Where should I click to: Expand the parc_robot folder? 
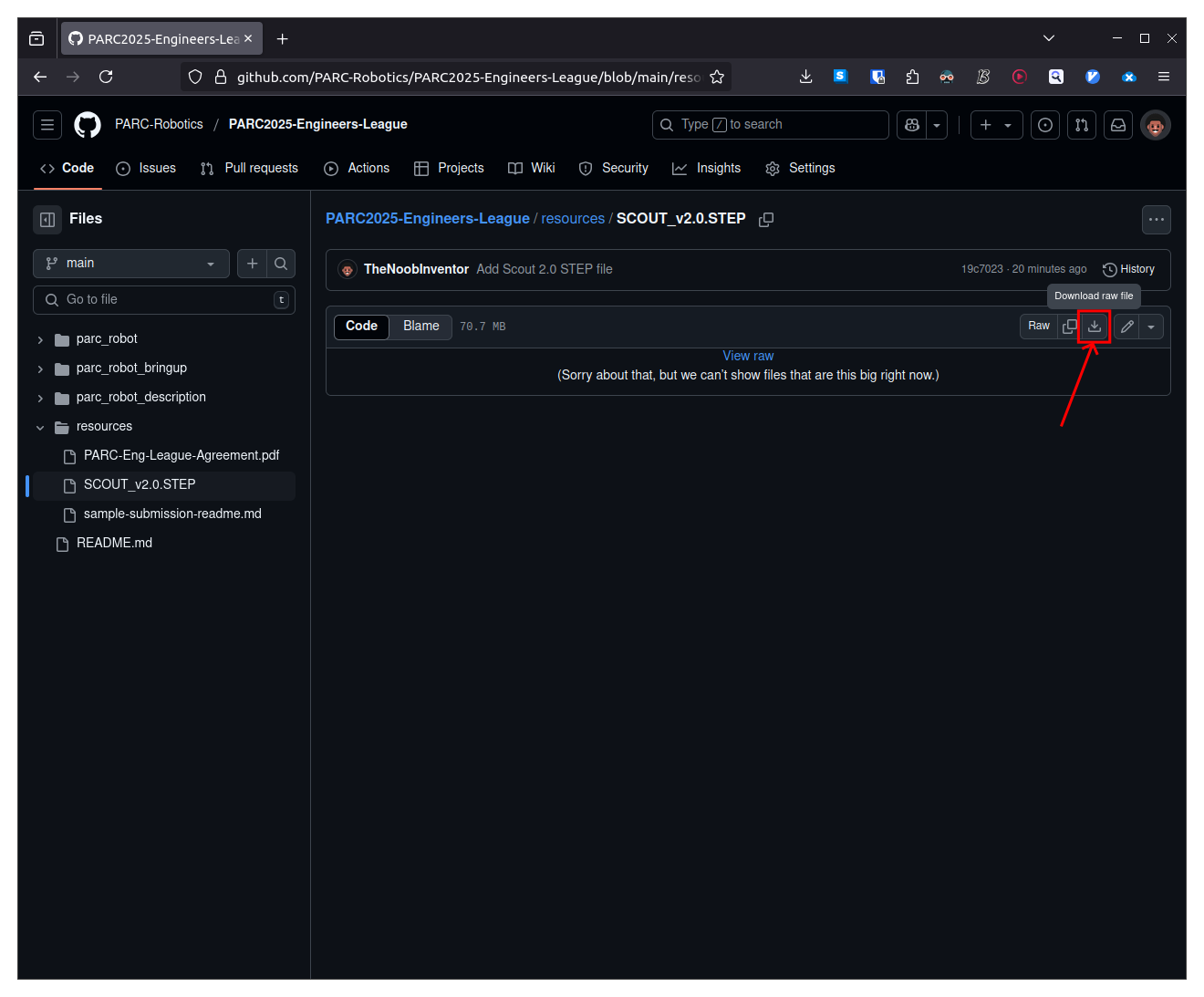(x=40, y=339)
